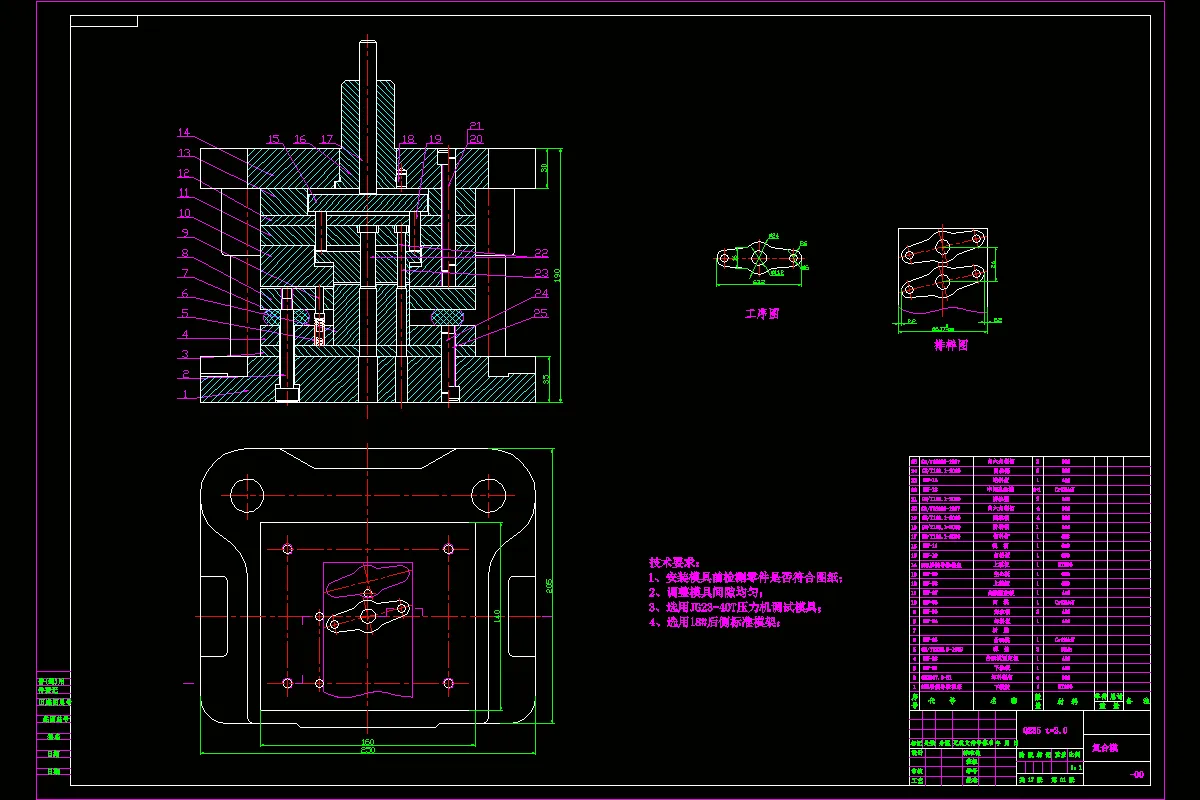Image resolution: width=1200 pixels, height=800 pixels.
Task: Click part callout number 14
Action: [184, 132]
